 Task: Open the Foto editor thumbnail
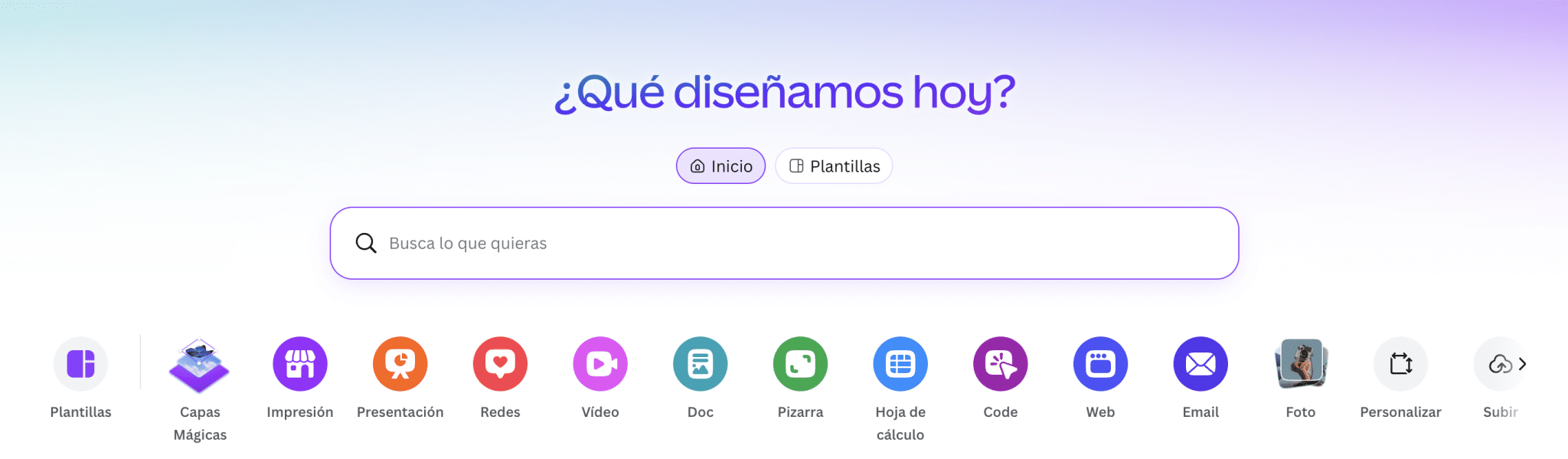(x=1301, y=364)
